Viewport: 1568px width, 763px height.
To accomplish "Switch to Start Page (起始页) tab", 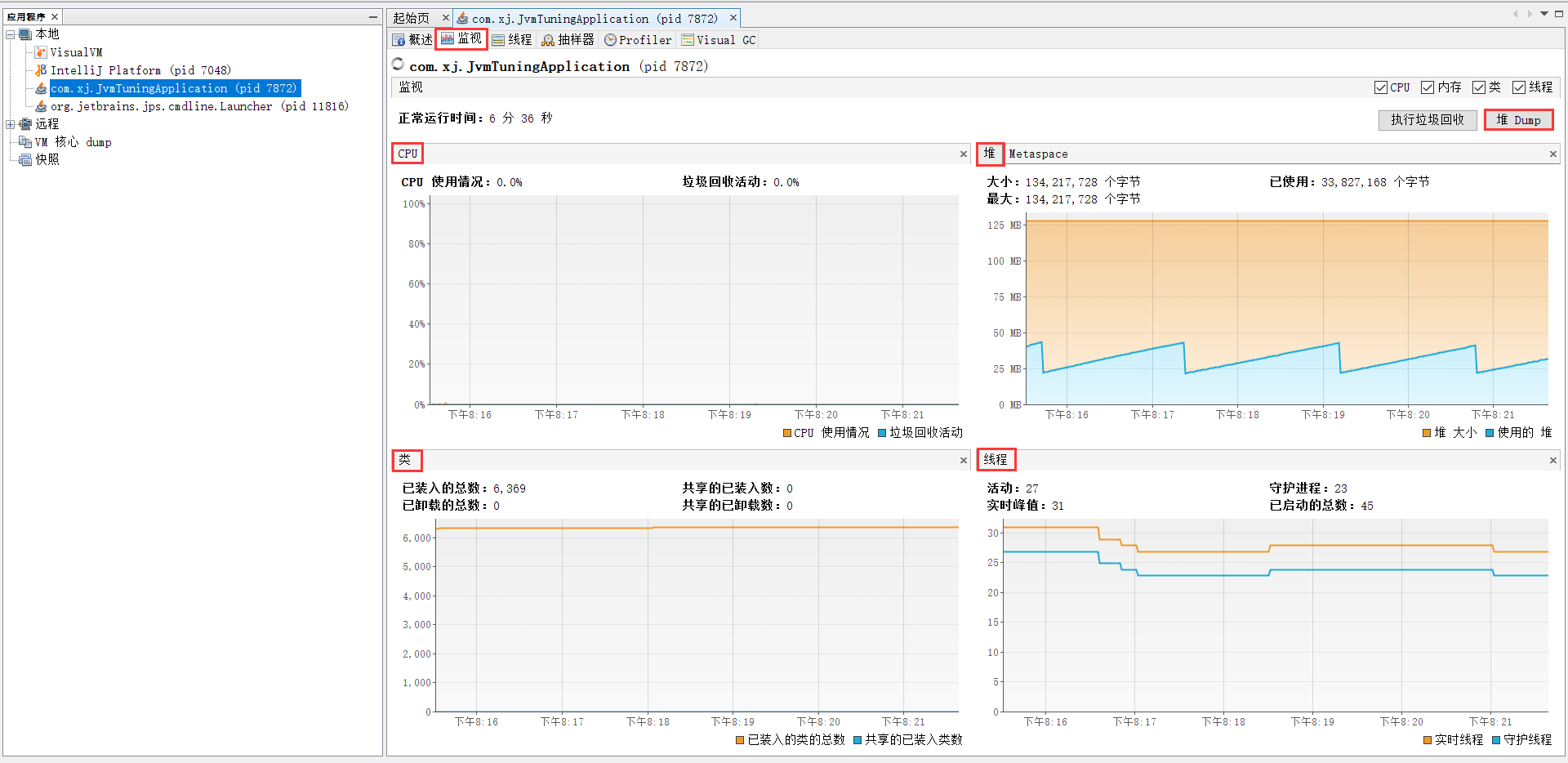I will point(411,18).
